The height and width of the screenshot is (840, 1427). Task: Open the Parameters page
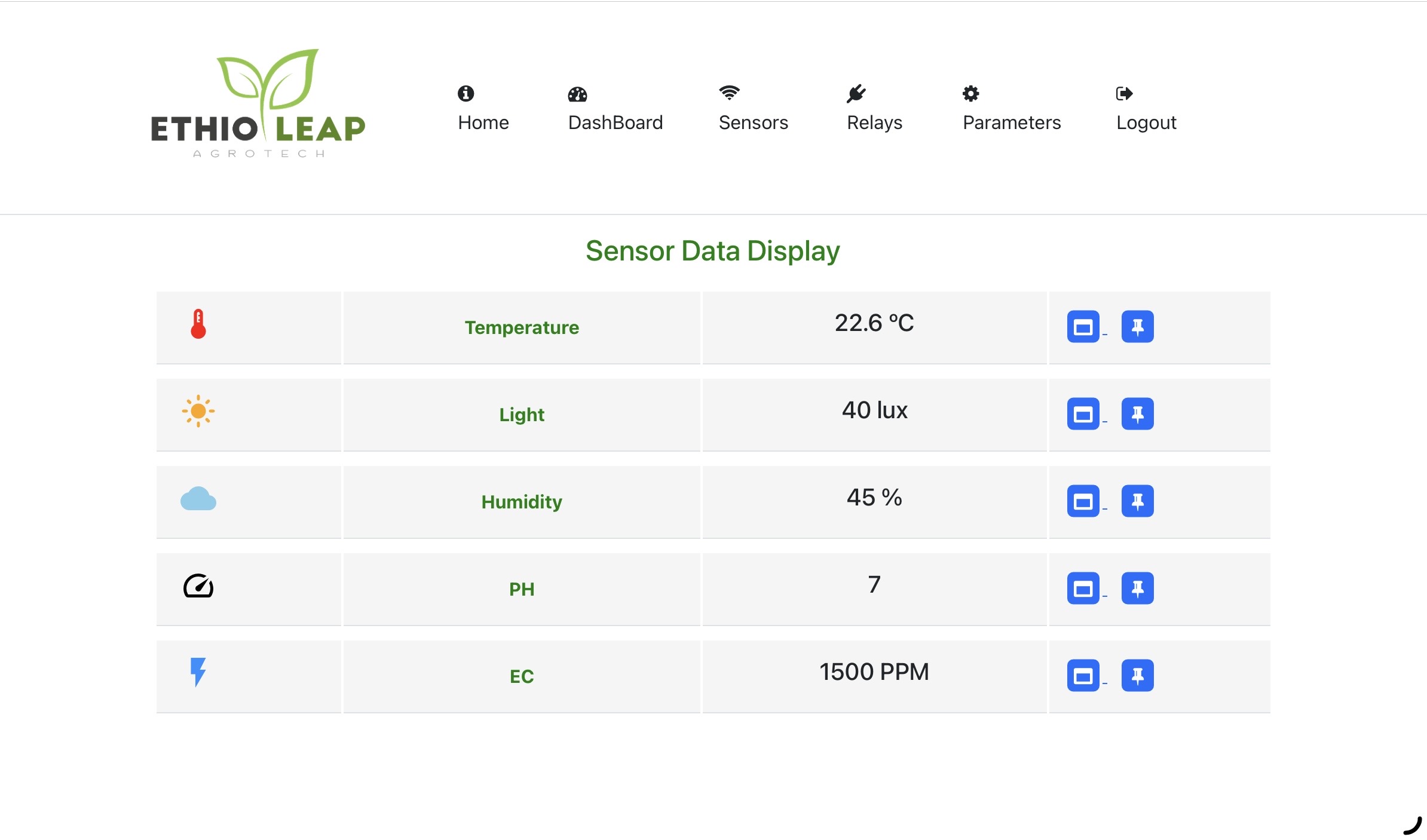coord(1012,122)
